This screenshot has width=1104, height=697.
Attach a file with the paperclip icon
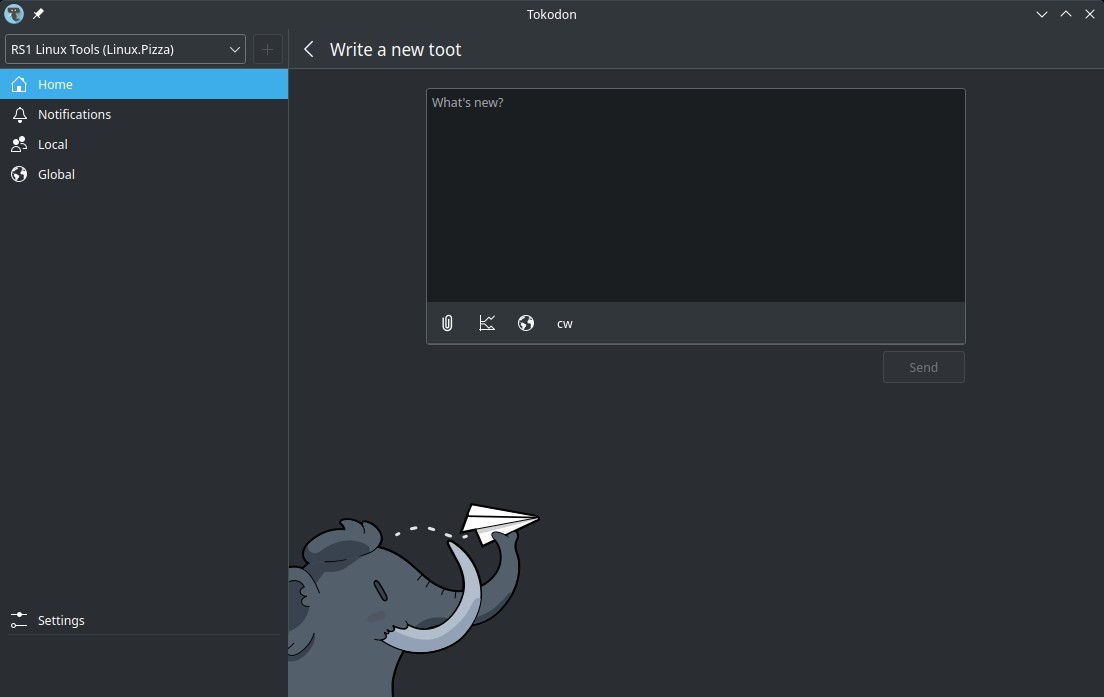click(x=447, y=323)
